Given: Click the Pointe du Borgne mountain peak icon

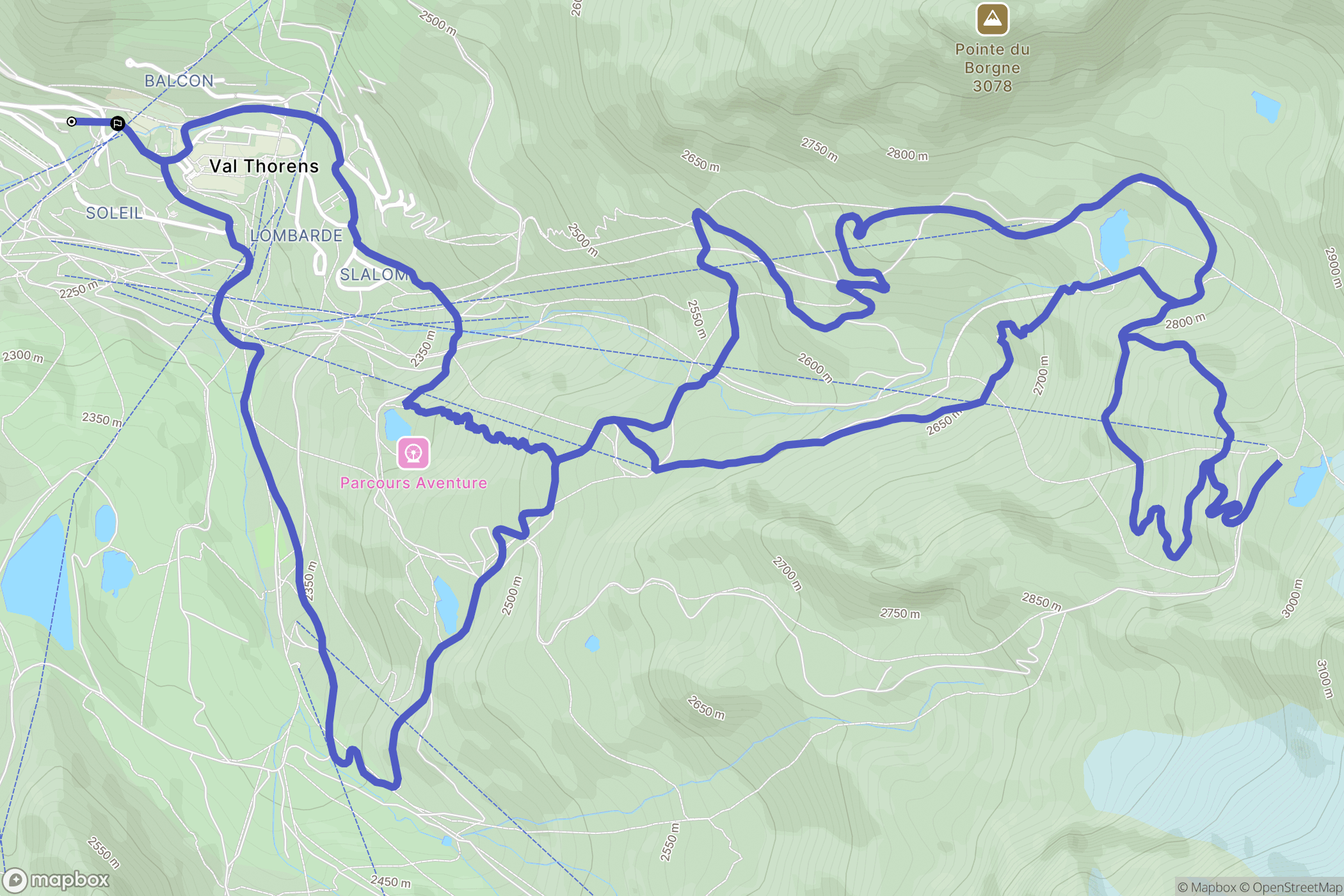Looking at the screenshot, I should [x=992, y=20].
